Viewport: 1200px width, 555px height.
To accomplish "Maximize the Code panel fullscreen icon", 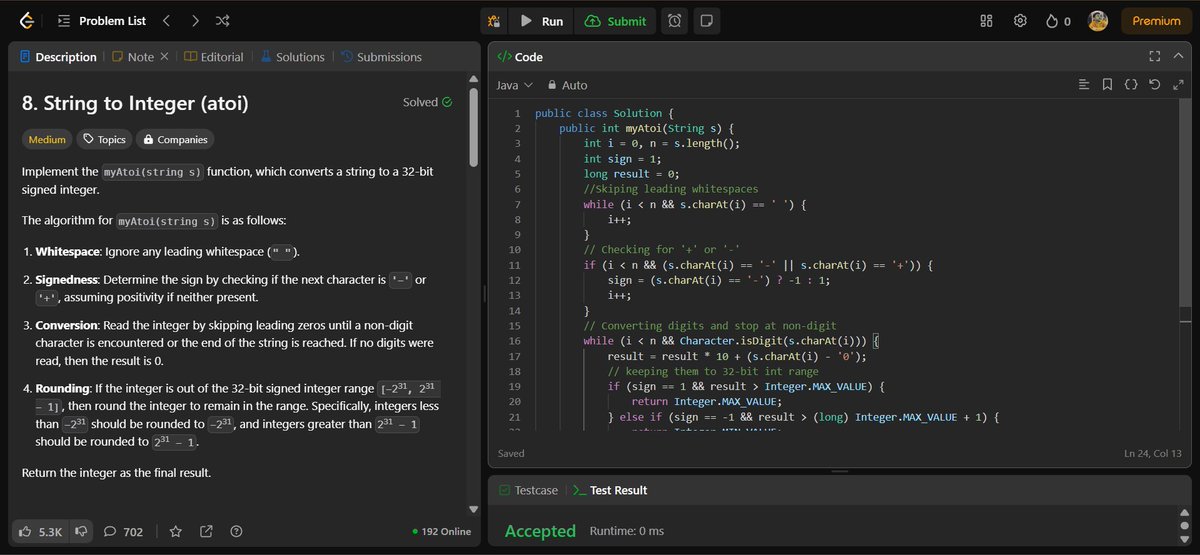I will (x=1155, y=57).
